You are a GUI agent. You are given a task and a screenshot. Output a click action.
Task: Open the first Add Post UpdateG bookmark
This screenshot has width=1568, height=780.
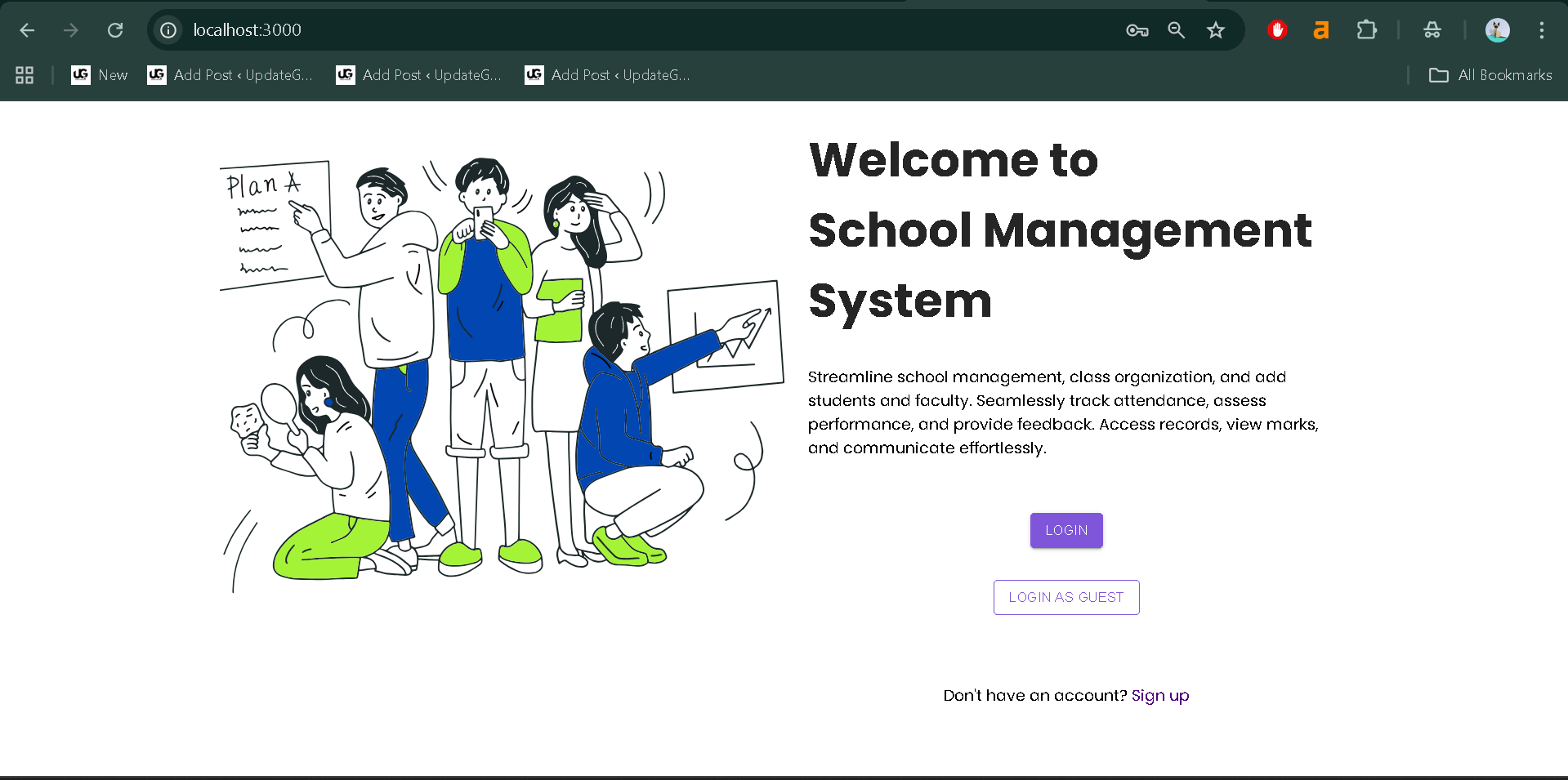point(230,74)
